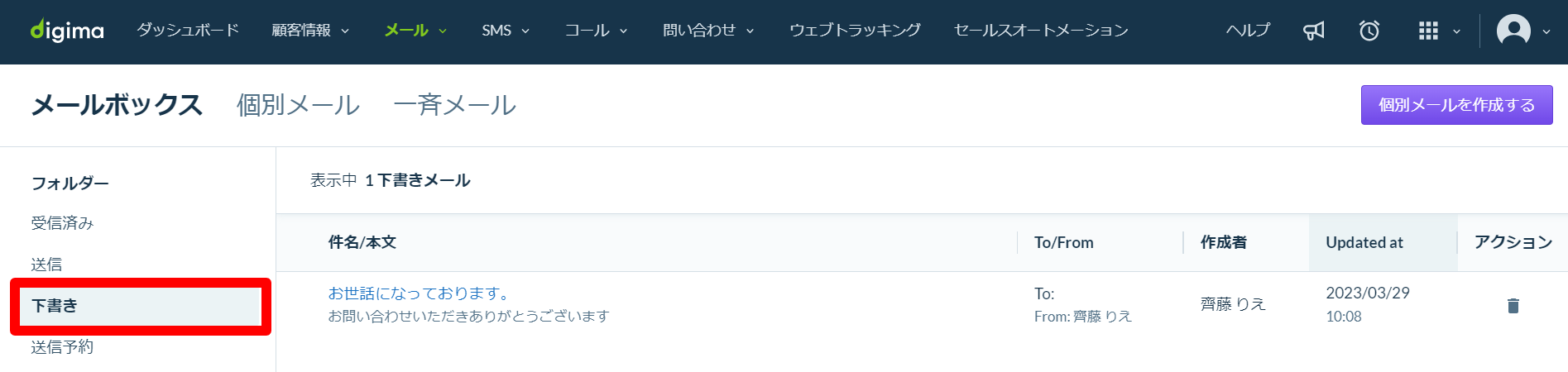Image resolution: width=1568 pixels, height=372 pixels.
Task: Click 個別メールを作成する button
Action: [1456, 105]
